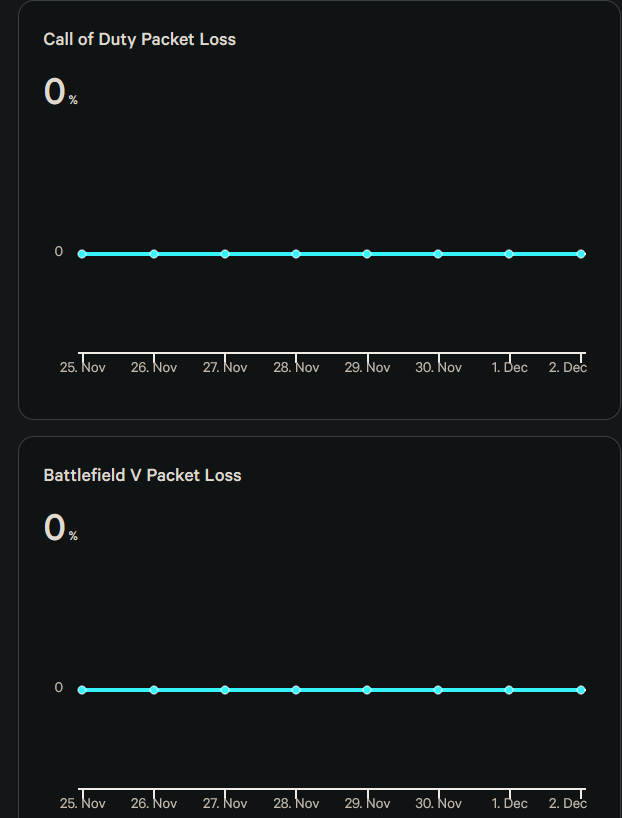622x818 pixels.
Task: Click the 0 y-axis label in Call of Duty chart
Action: (x=59, y=252)
